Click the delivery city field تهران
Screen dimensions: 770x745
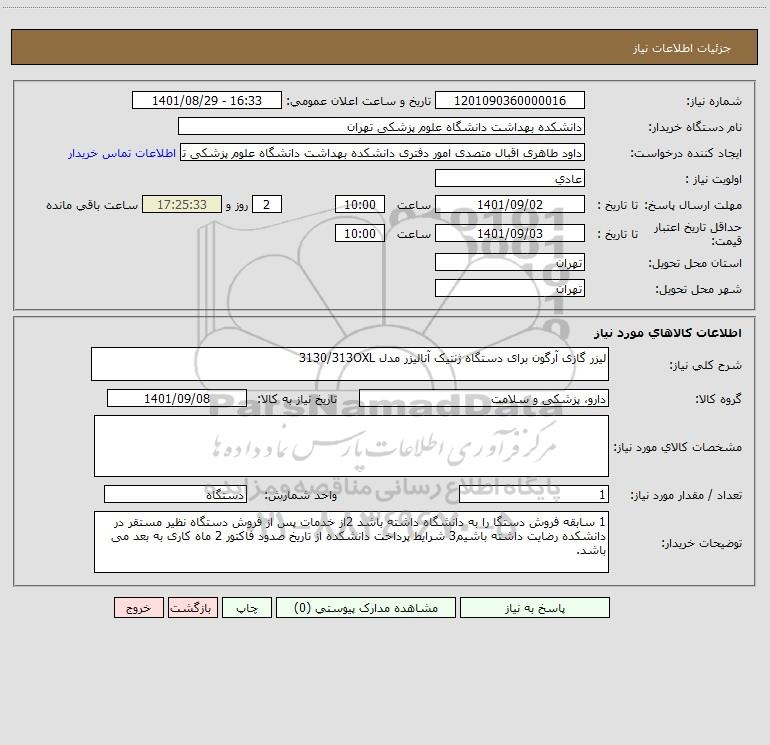coord(510,288)
